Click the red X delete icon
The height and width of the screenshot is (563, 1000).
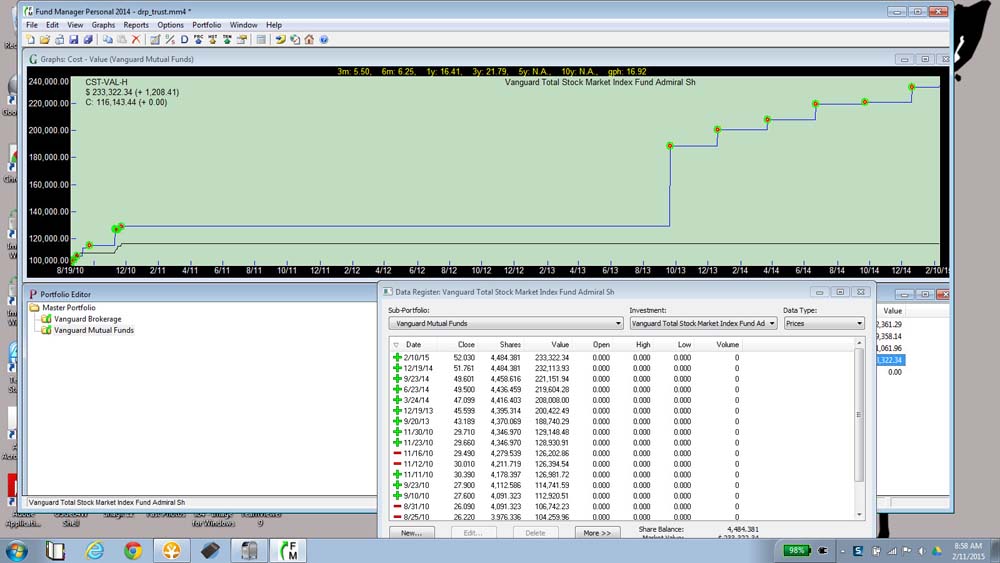click(136, 40)
